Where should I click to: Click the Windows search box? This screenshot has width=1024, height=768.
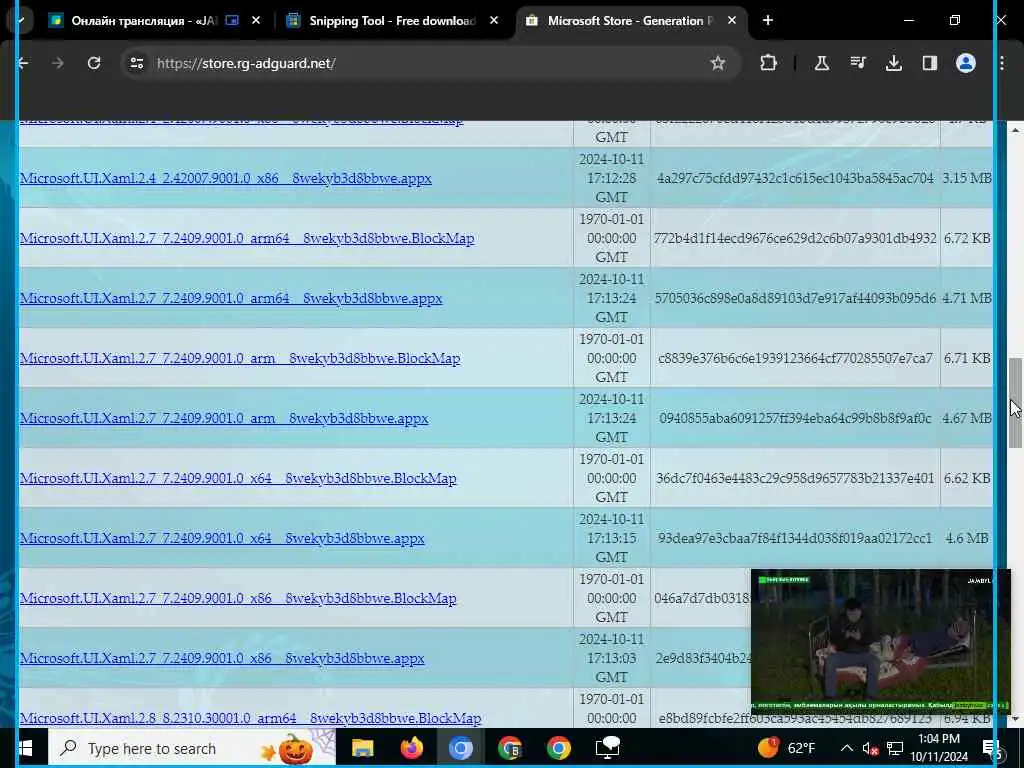pyautogui.click(x=192, y=748)
